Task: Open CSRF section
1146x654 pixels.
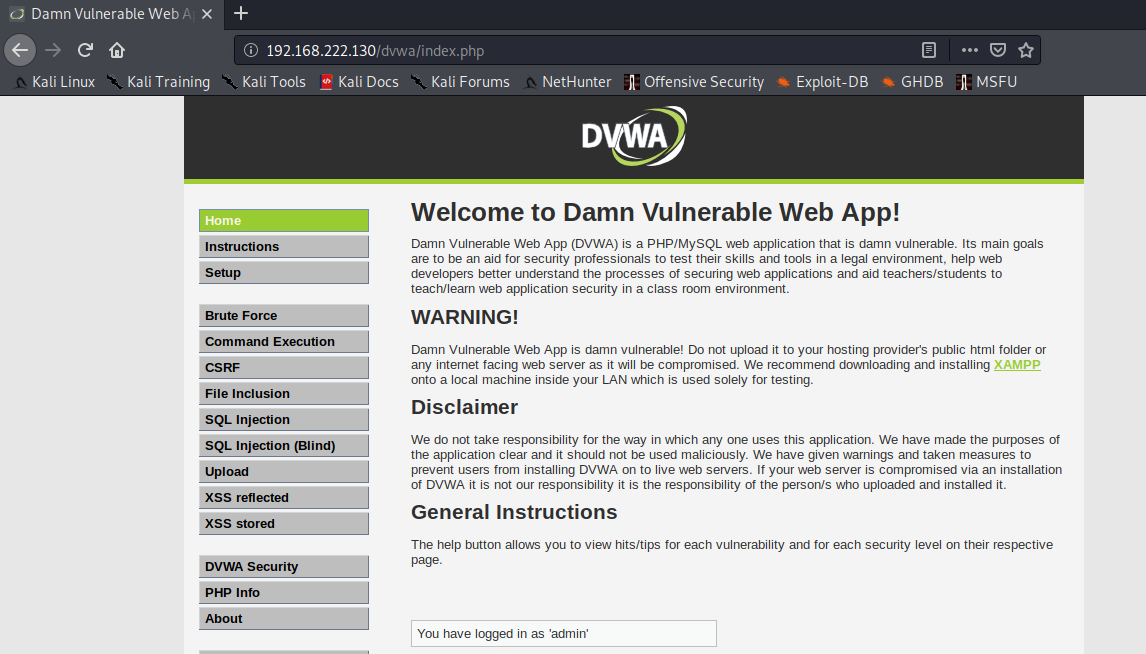Action: tap(284, 368)
